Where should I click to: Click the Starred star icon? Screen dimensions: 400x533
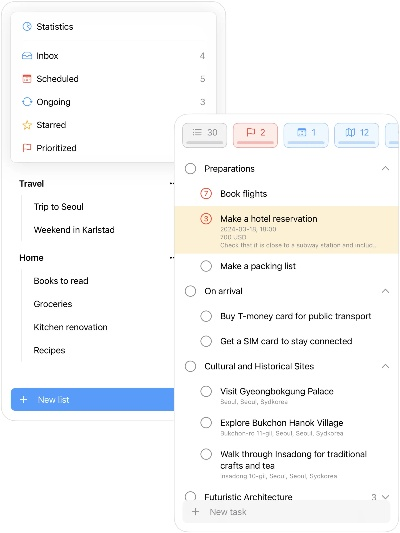click(27, 125)
